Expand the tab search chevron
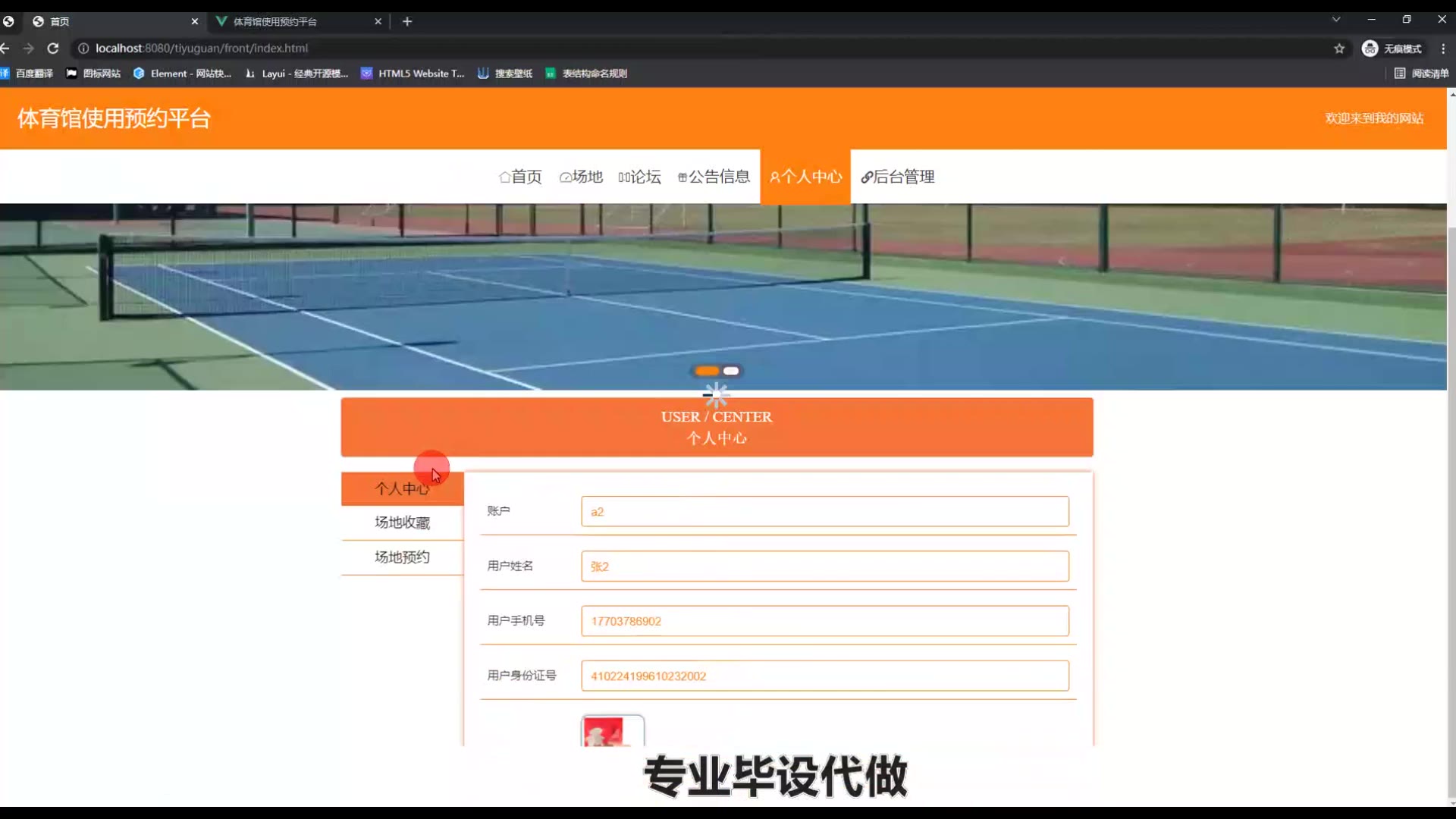The image size is (1456, 819). 1336,20
